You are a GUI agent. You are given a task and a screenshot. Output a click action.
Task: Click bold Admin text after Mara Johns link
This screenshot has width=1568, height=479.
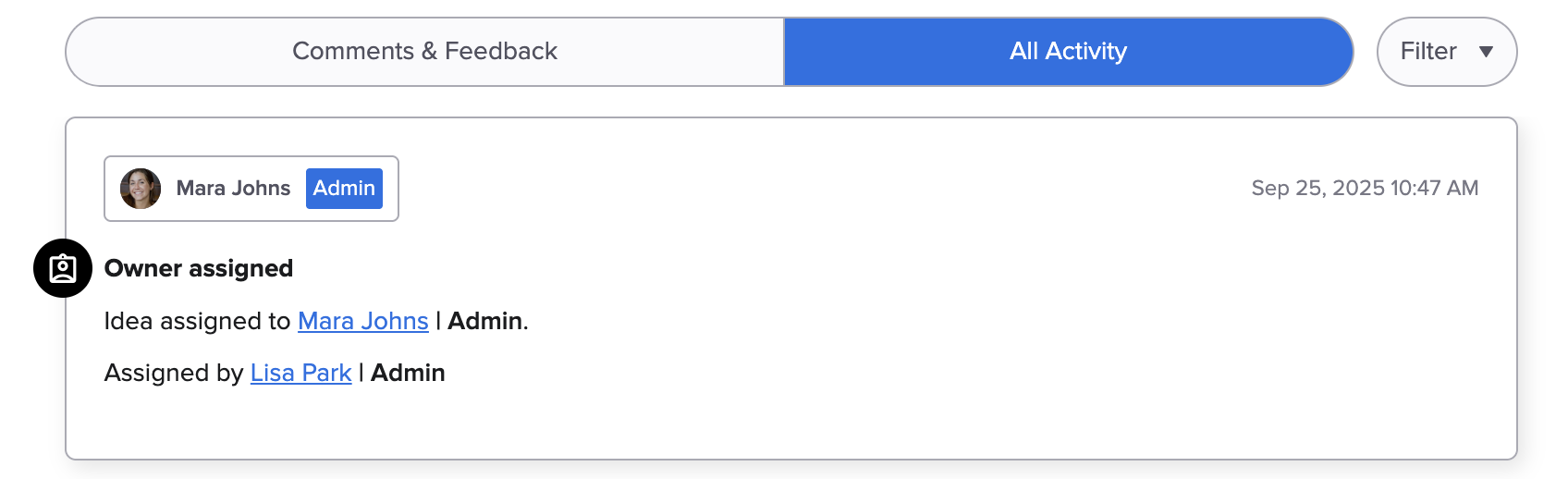[x=484, y=321]
